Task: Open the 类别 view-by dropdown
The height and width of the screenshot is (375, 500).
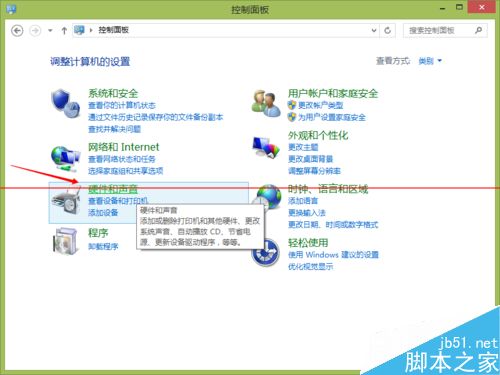Action: pos(430,61)
